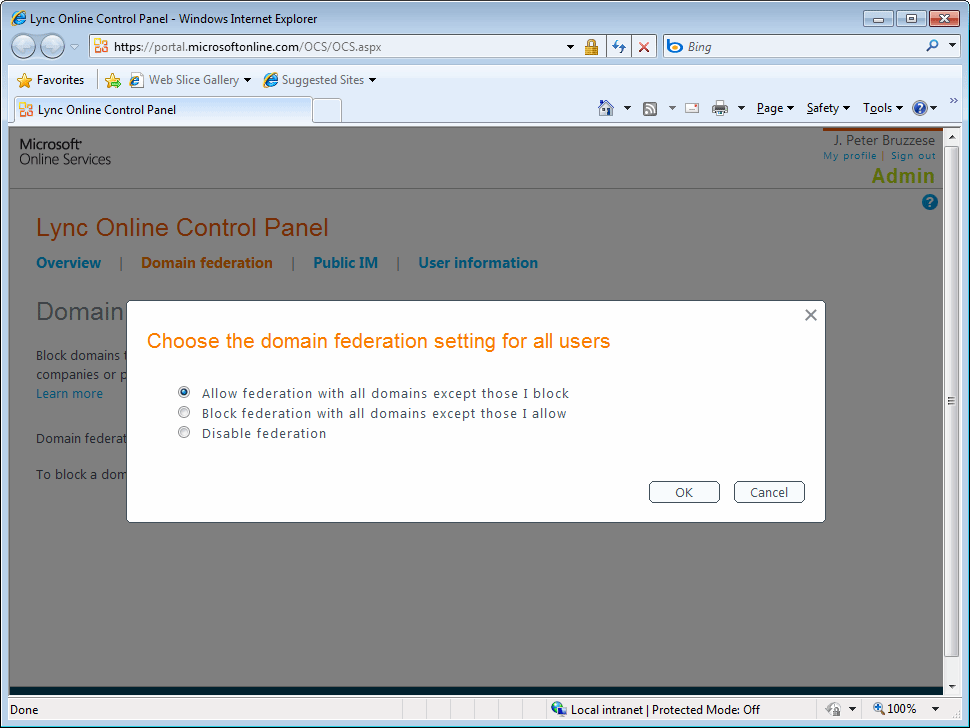Click the Zoom level magnifier in status bar
This screenshot has height=728, width=970.
click(x=878, y=709)
